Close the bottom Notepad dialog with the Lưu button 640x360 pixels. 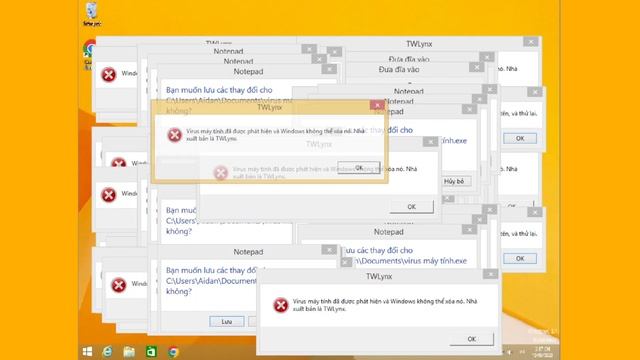[x=329, y=249]
